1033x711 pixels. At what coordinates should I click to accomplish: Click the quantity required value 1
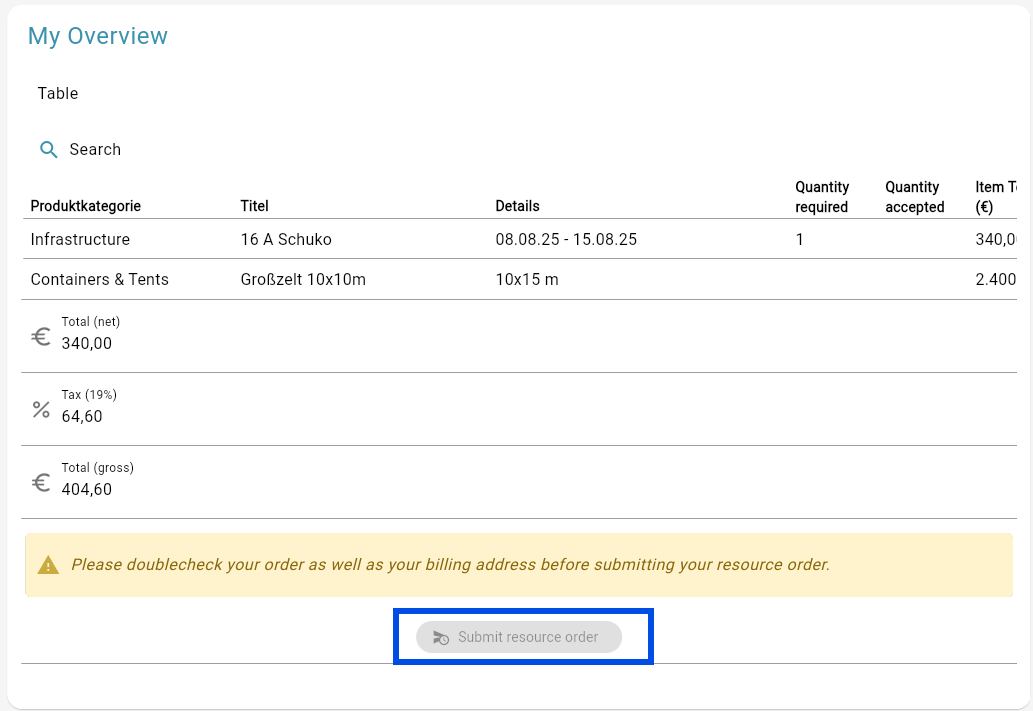[799, 239]
